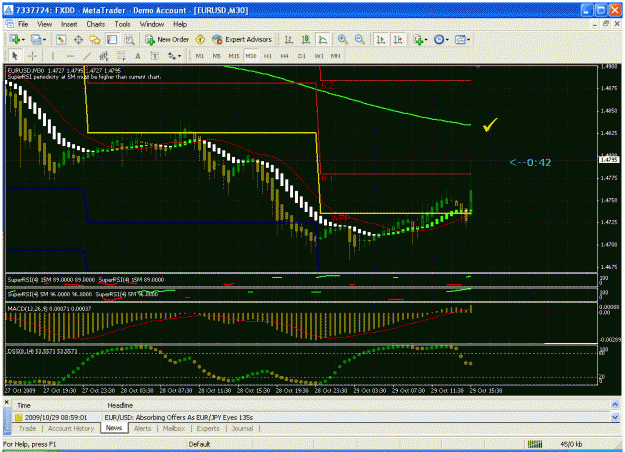Toggle Chart Shift
This screenshot has width=625, height=452.
tap(398, 39)
